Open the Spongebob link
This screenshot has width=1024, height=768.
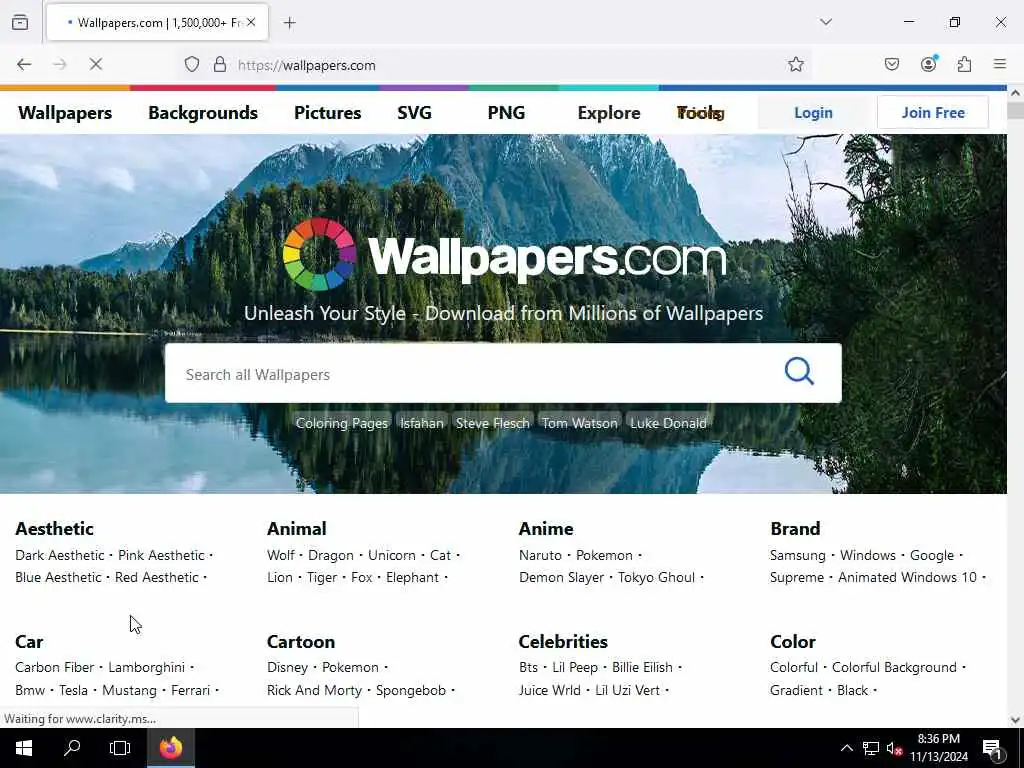pyautogui.click(x=411, y=690)
